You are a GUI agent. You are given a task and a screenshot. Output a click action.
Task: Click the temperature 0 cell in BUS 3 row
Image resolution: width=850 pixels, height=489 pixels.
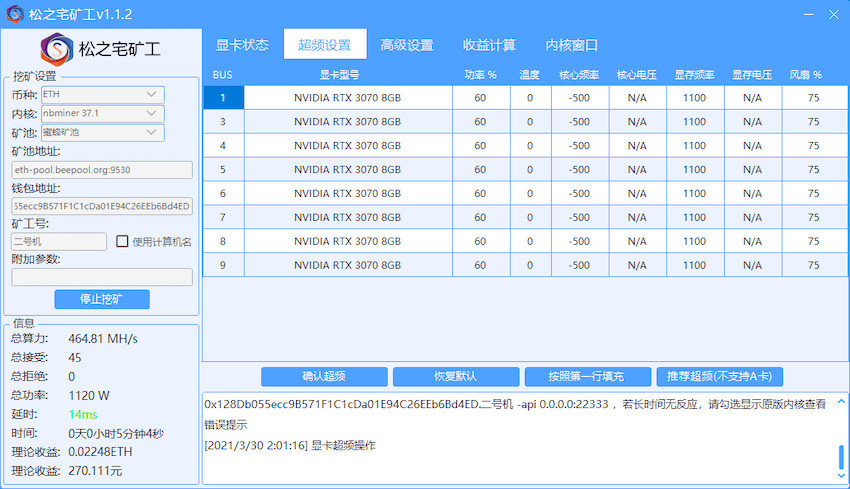530,121
